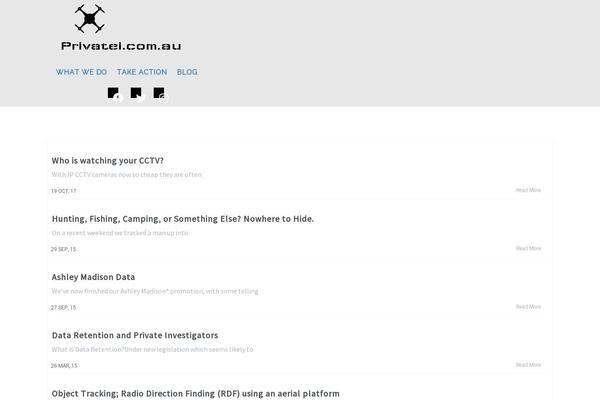
Task: Click Read More for Ashley Madison Data
Action: [x=528, y=307]
